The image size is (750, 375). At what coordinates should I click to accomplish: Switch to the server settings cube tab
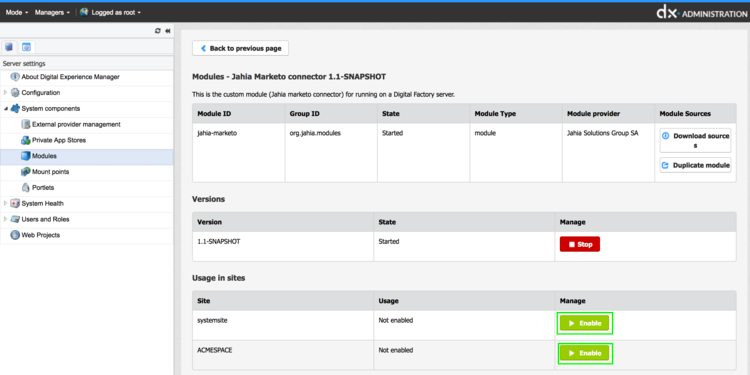pos(9,47)
